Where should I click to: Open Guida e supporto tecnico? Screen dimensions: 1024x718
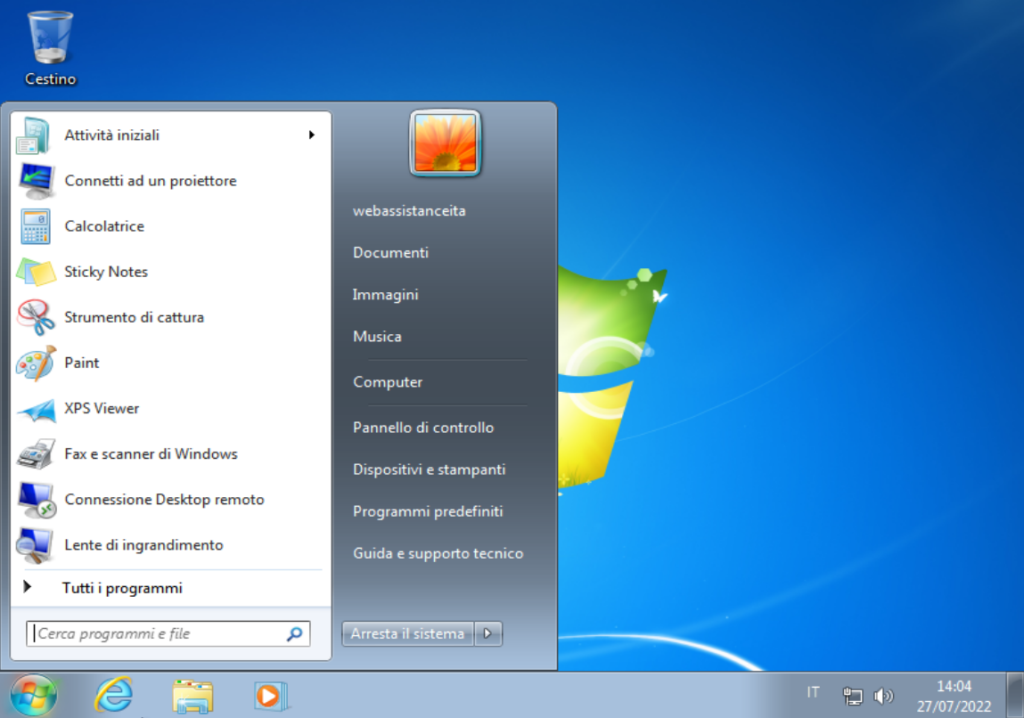(438, 553)
